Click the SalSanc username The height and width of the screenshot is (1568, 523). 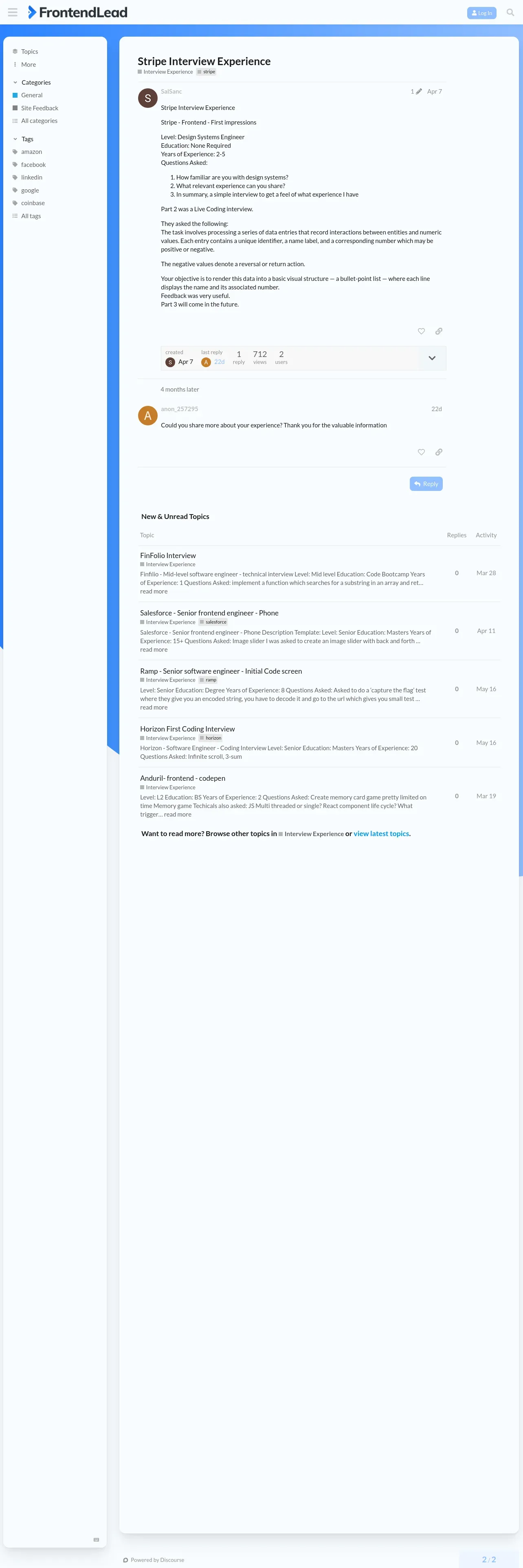point(171,91)
